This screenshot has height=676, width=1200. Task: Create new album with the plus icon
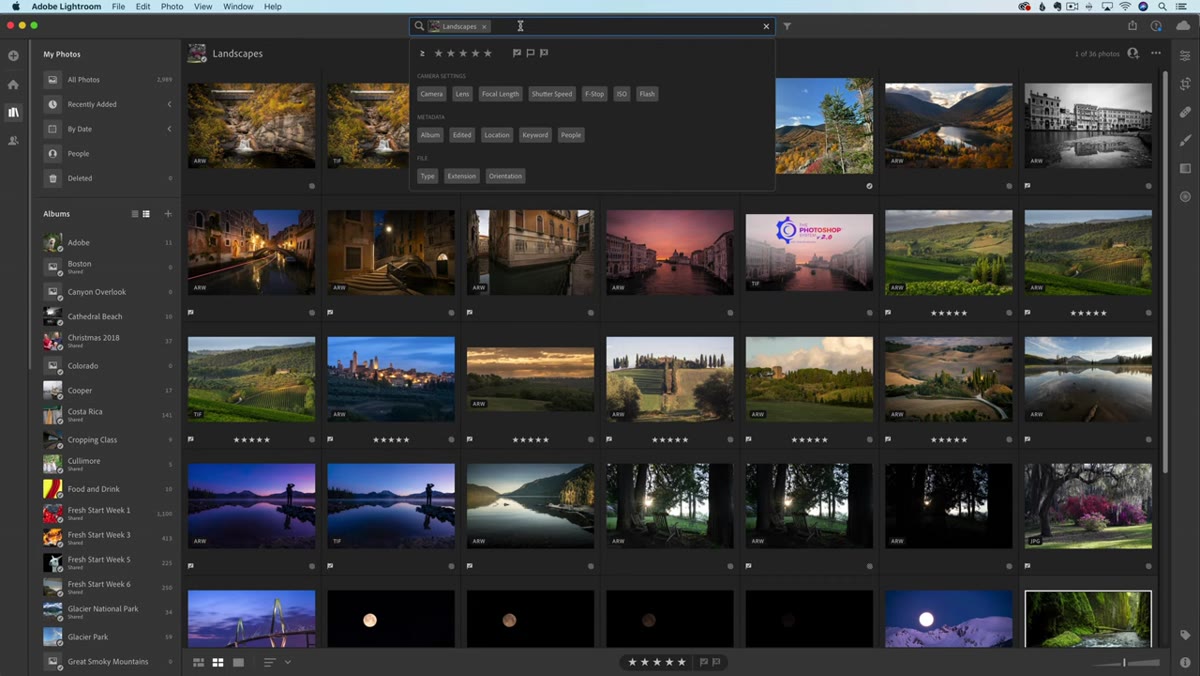[168, 214]
